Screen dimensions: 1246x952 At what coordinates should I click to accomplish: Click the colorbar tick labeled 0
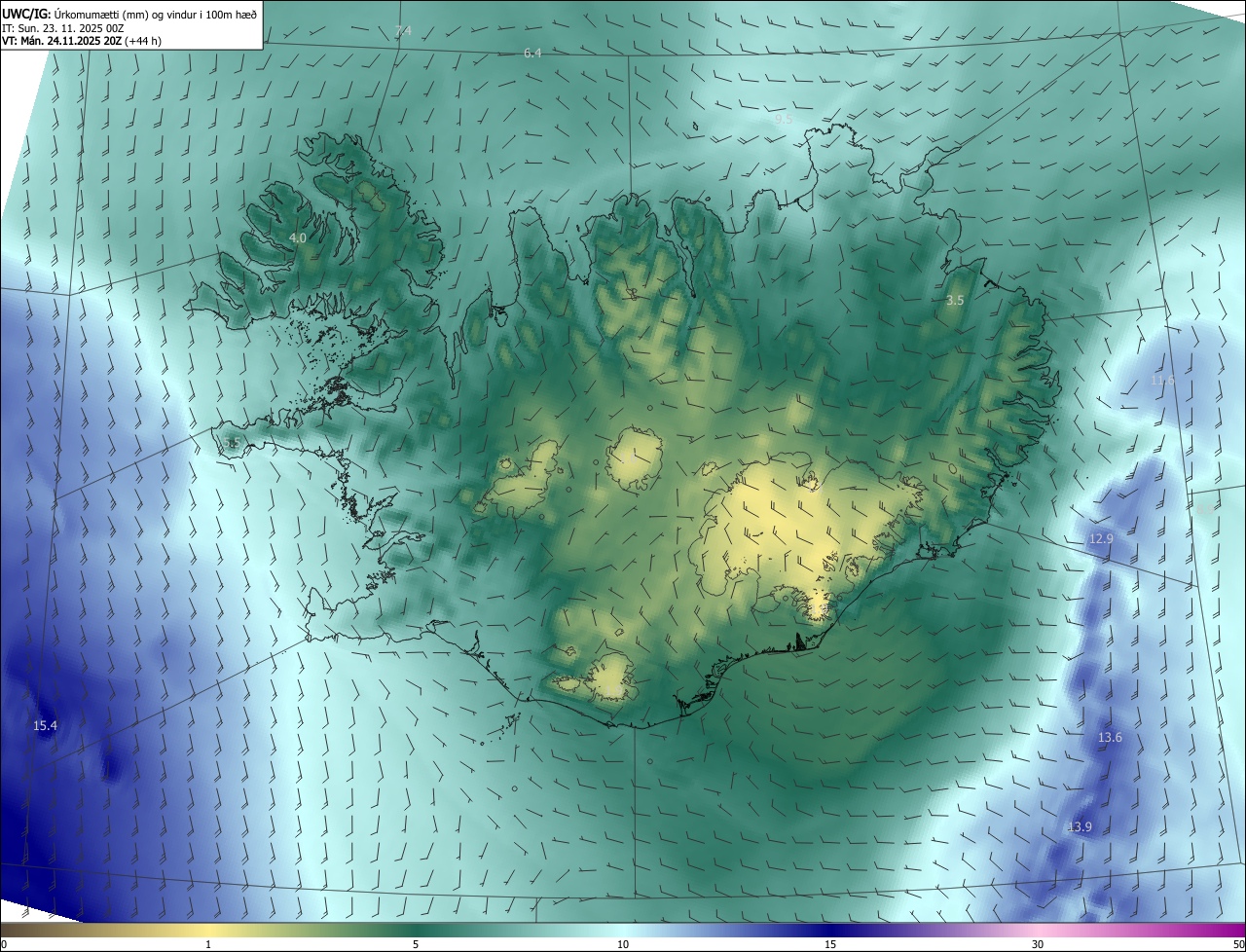[x=3, y=944]
